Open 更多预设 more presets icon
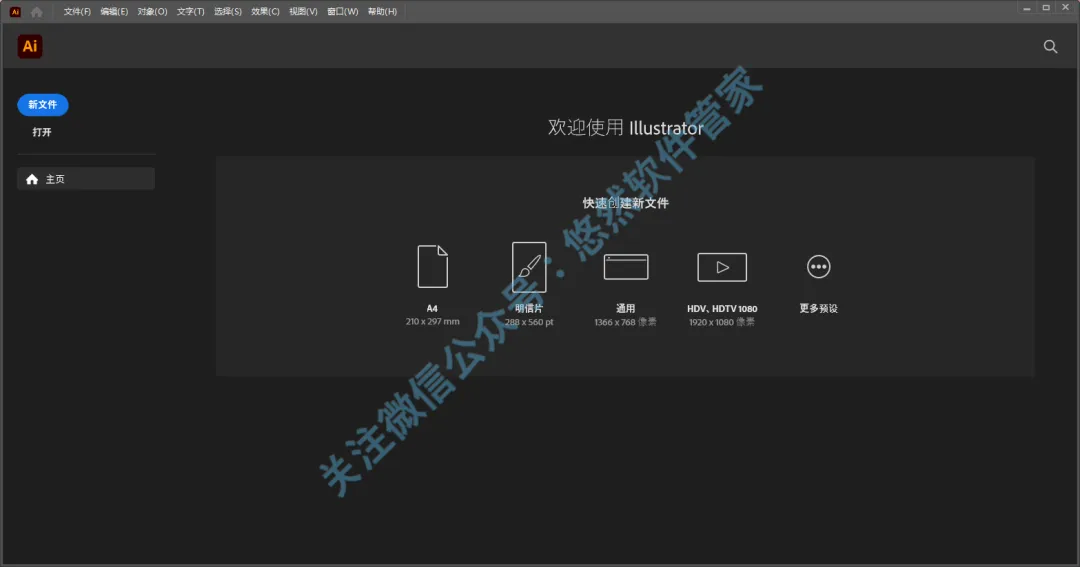 818,267
